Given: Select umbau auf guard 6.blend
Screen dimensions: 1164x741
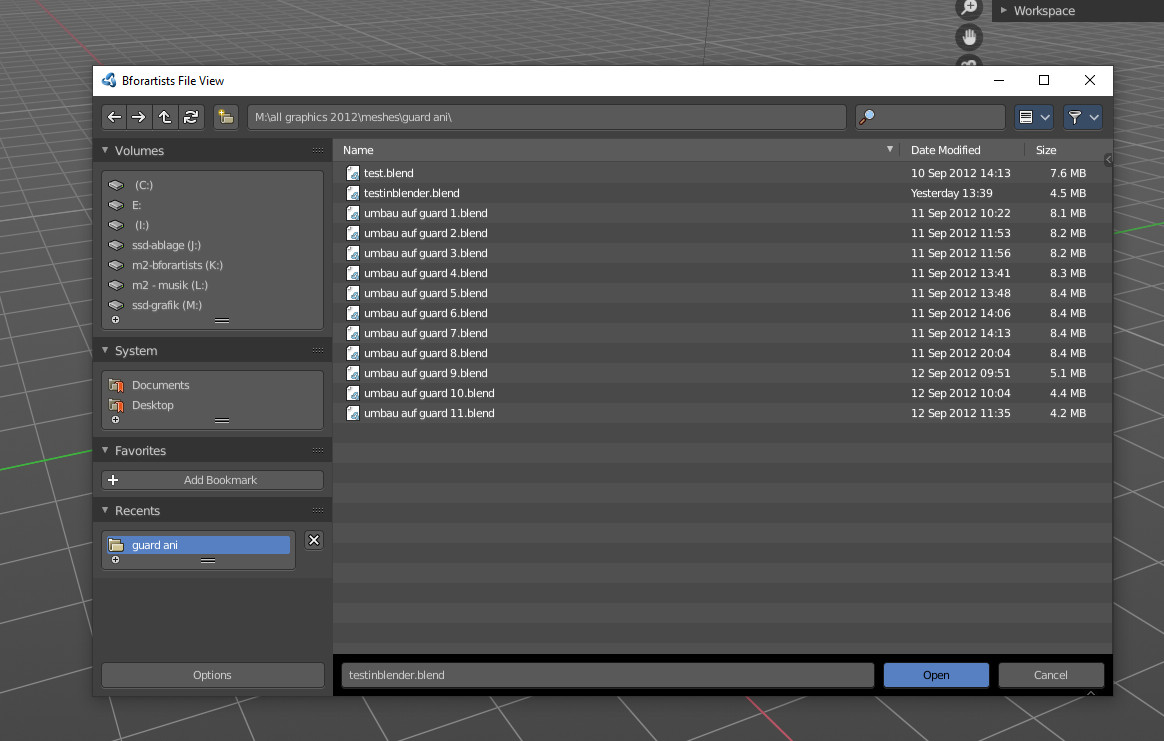Looking at the screenshot, I should 722,313.
